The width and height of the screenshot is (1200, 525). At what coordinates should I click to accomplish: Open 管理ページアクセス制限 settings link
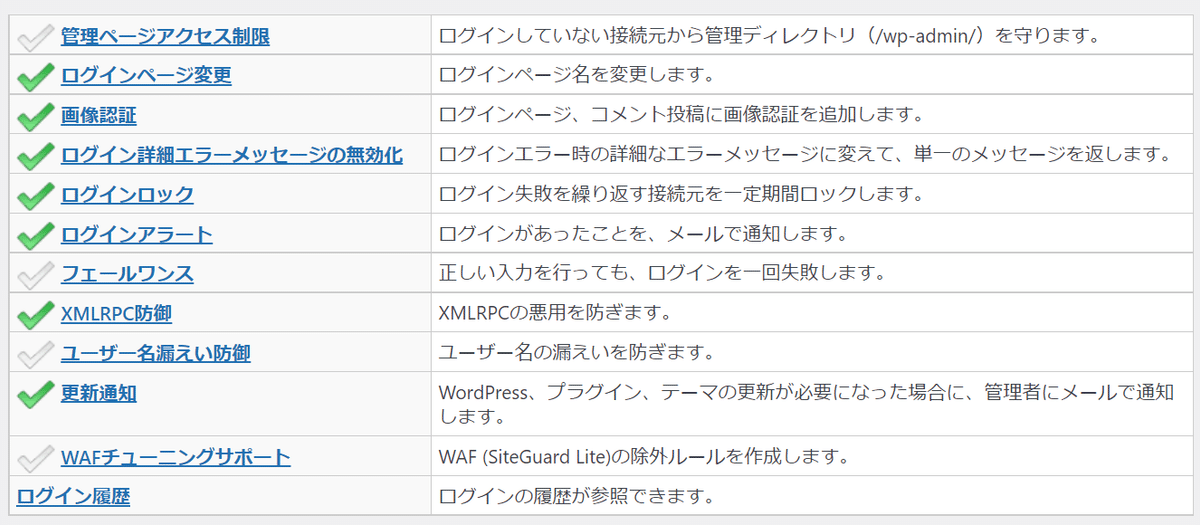[165, 37]
